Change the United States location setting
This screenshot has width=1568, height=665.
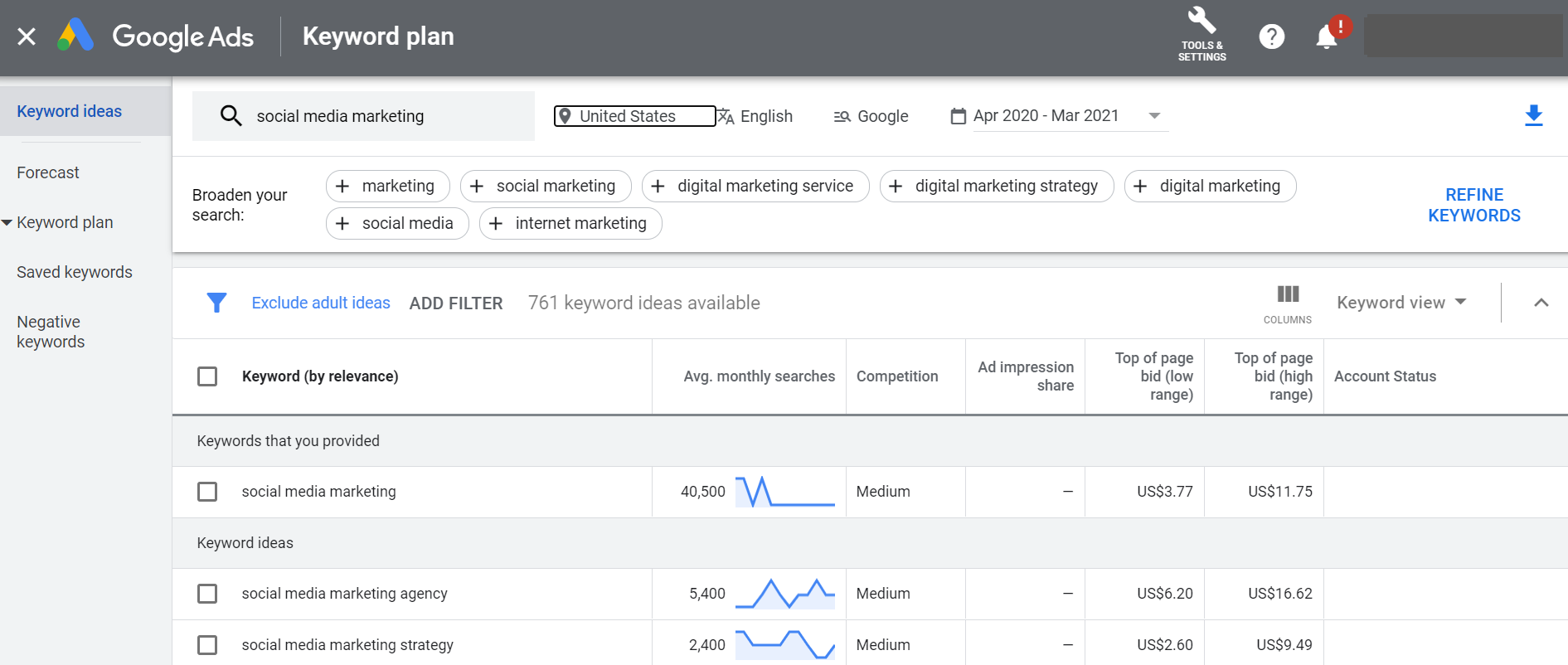pos(634,116)
